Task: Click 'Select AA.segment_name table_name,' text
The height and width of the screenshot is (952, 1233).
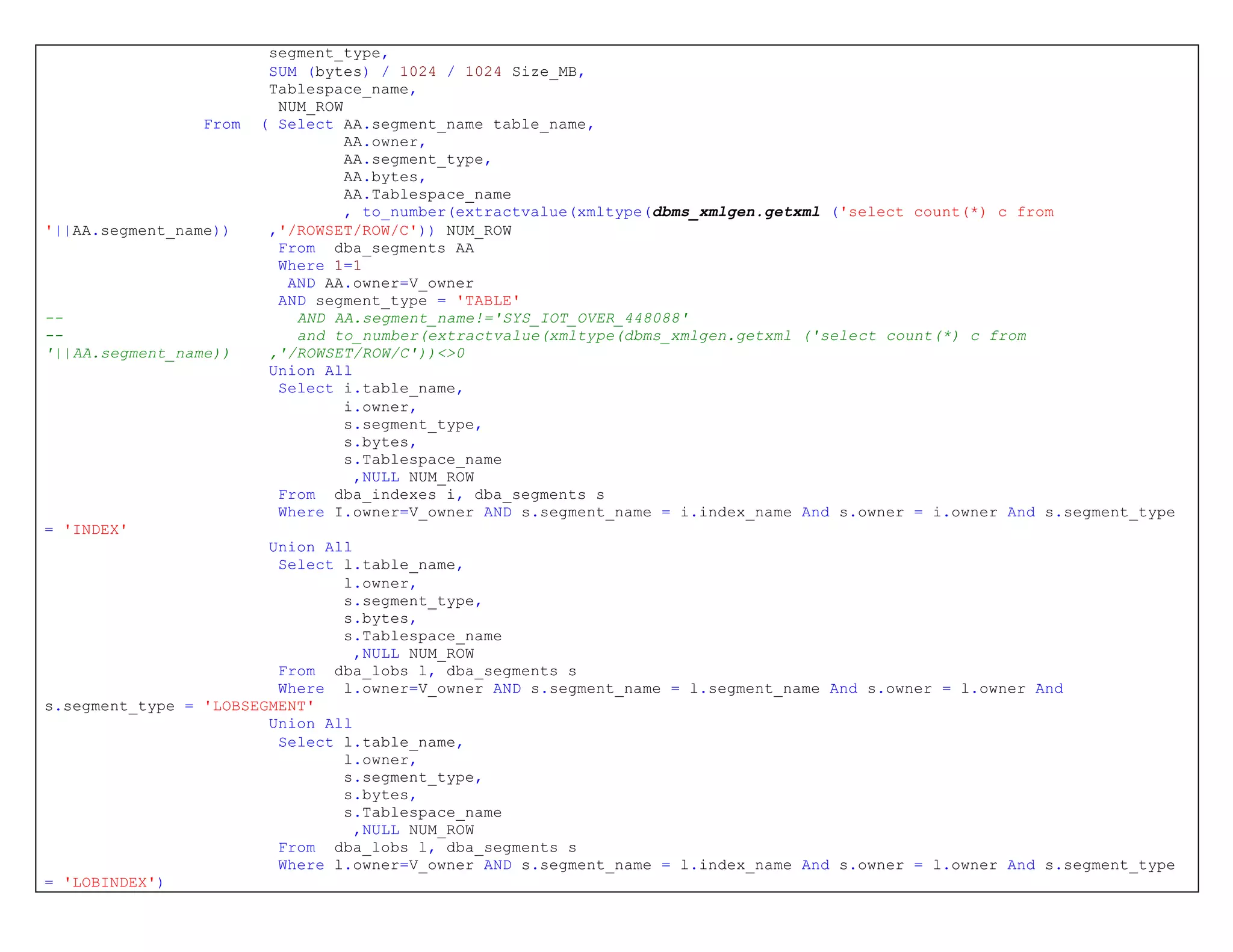Action: point(436,125)
